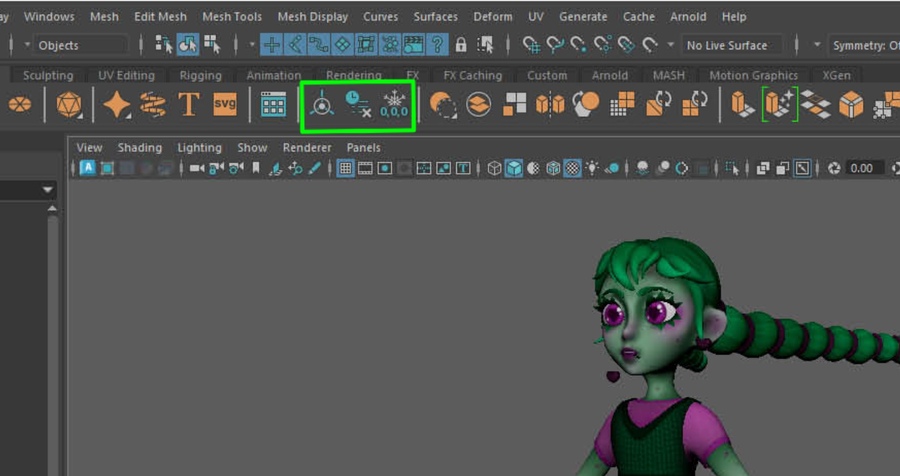Click the Mirror shelf icon
The image size is (900, 476).
tap(551, 105)
